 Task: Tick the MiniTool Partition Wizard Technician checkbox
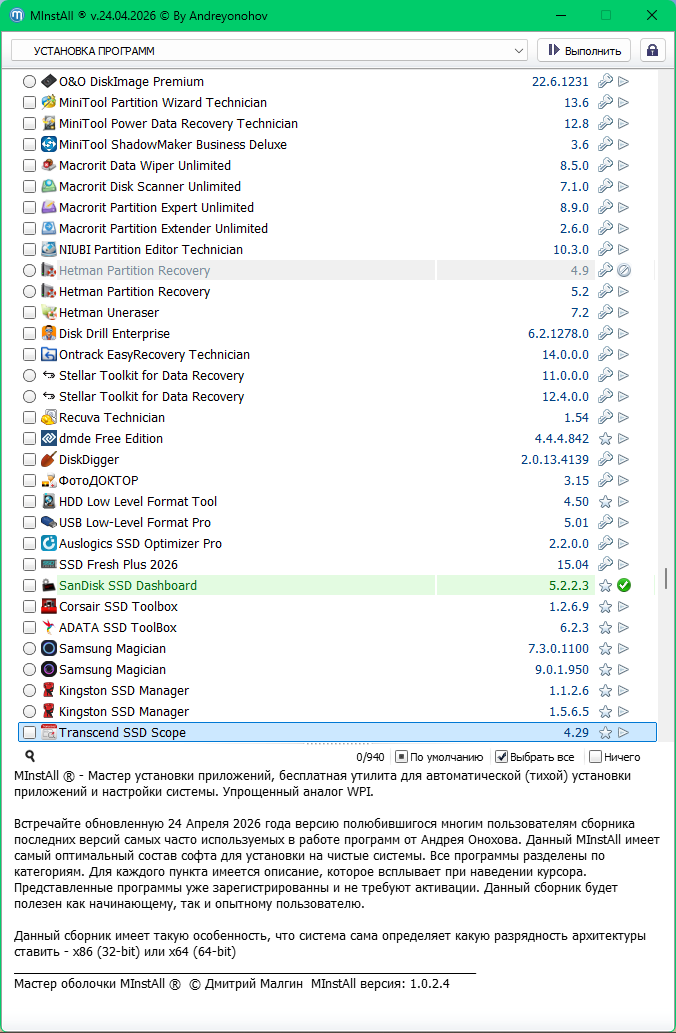29,103
